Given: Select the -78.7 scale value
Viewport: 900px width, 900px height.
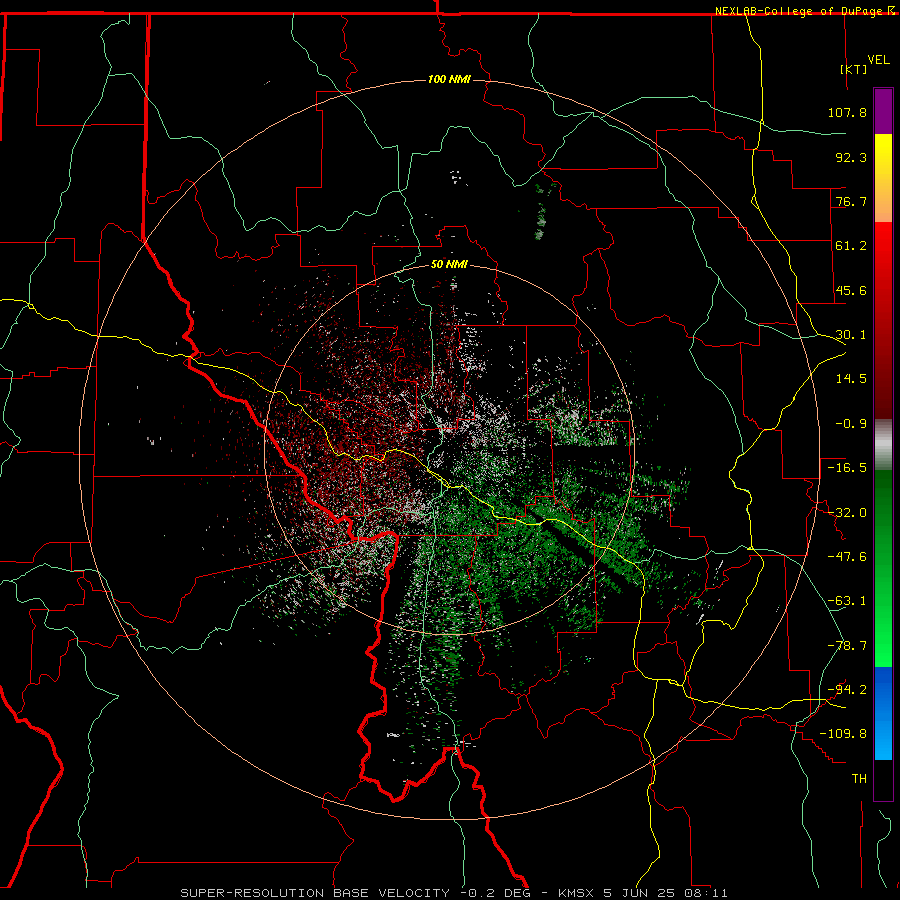Looking at the screenshot, I should point(847,646).
